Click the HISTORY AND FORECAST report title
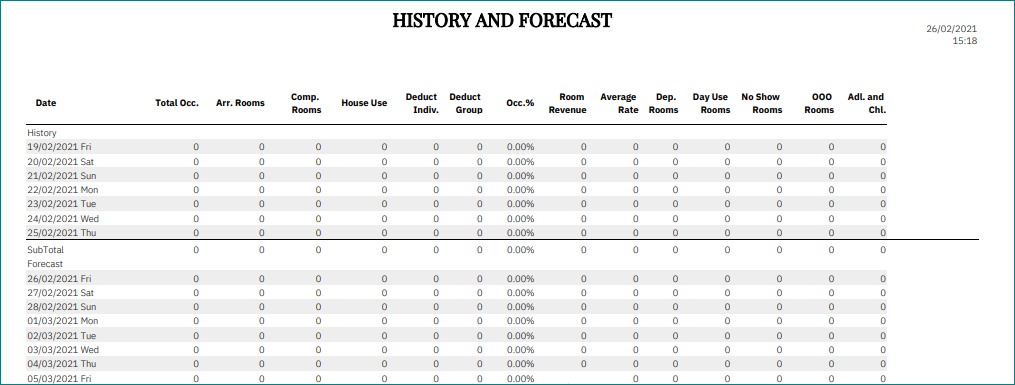 click(x=502, y=20)
